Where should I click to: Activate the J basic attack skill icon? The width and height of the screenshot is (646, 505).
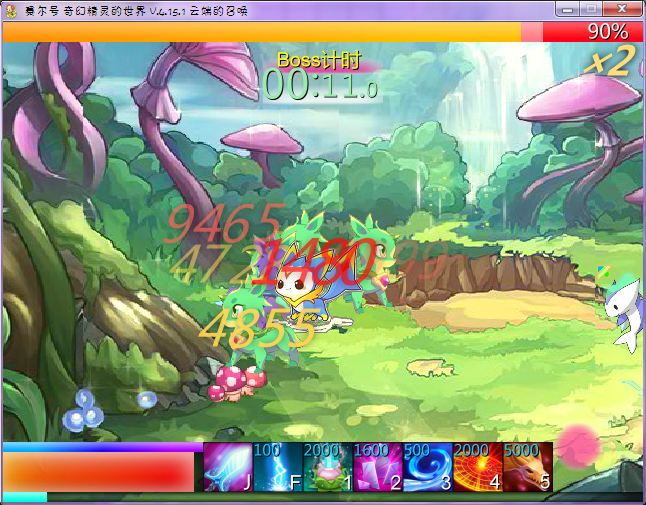(228, 467)
